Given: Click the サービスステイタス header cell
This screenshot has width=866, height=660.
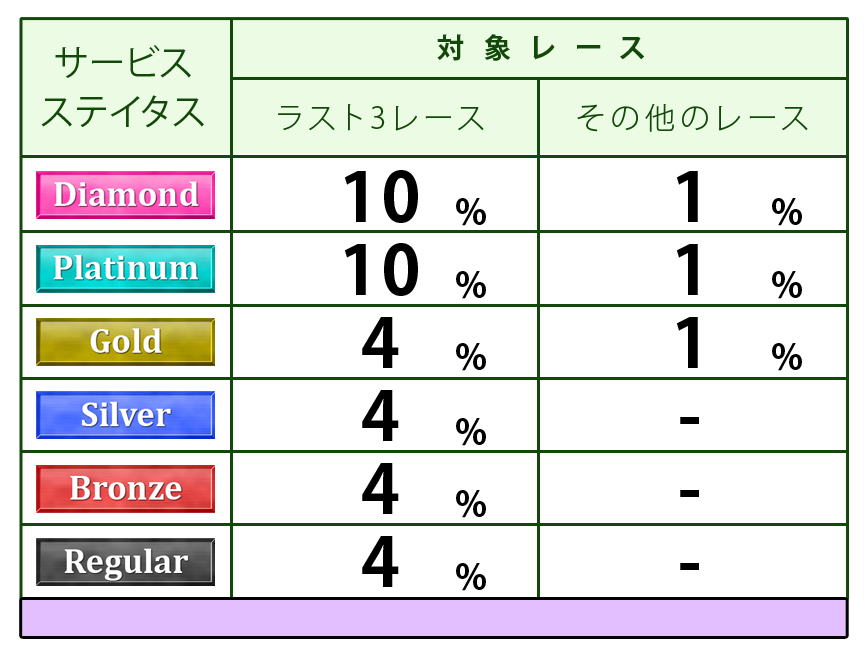Looking at the screenshot, I should click(125, 87).
